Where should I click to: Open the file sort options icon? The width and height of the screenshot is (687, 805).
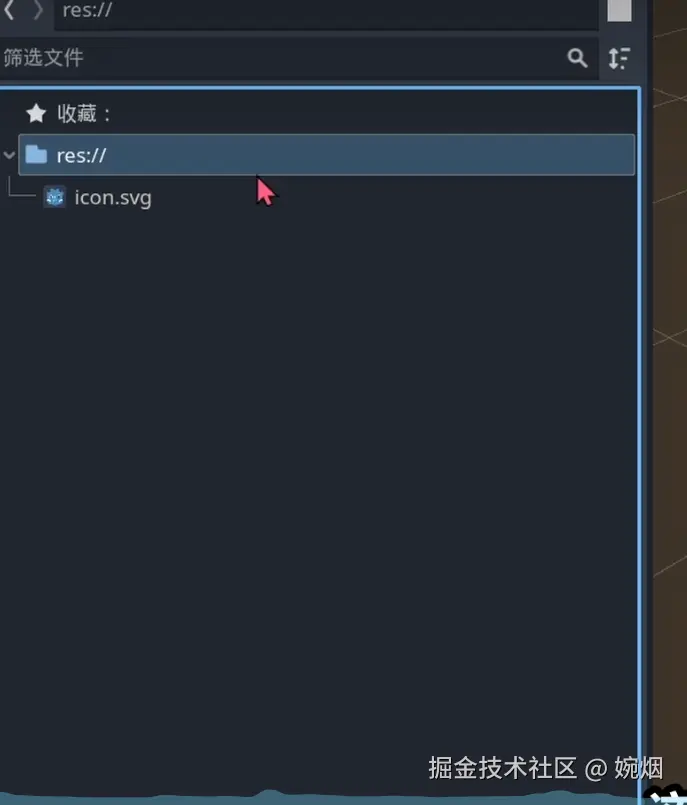619,58
